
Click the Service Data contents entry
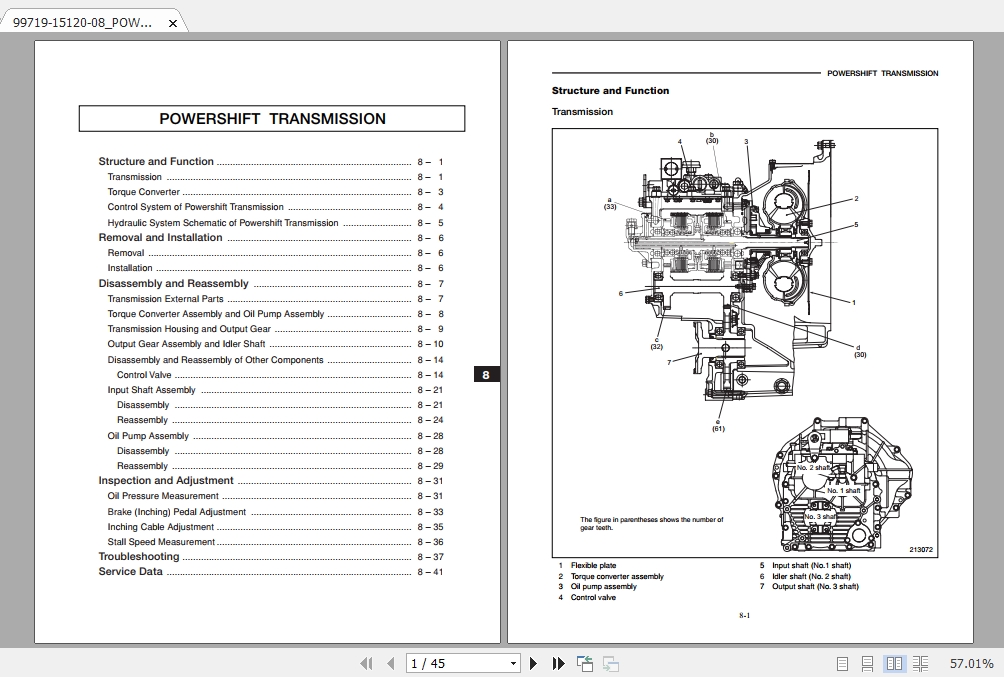[128, 571]
